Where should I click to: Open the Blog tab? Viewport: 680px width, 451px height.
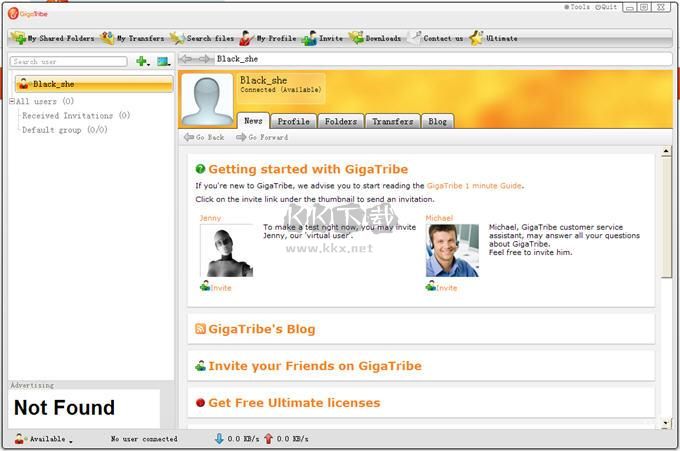pyautogui.click(x=437, y=121)
